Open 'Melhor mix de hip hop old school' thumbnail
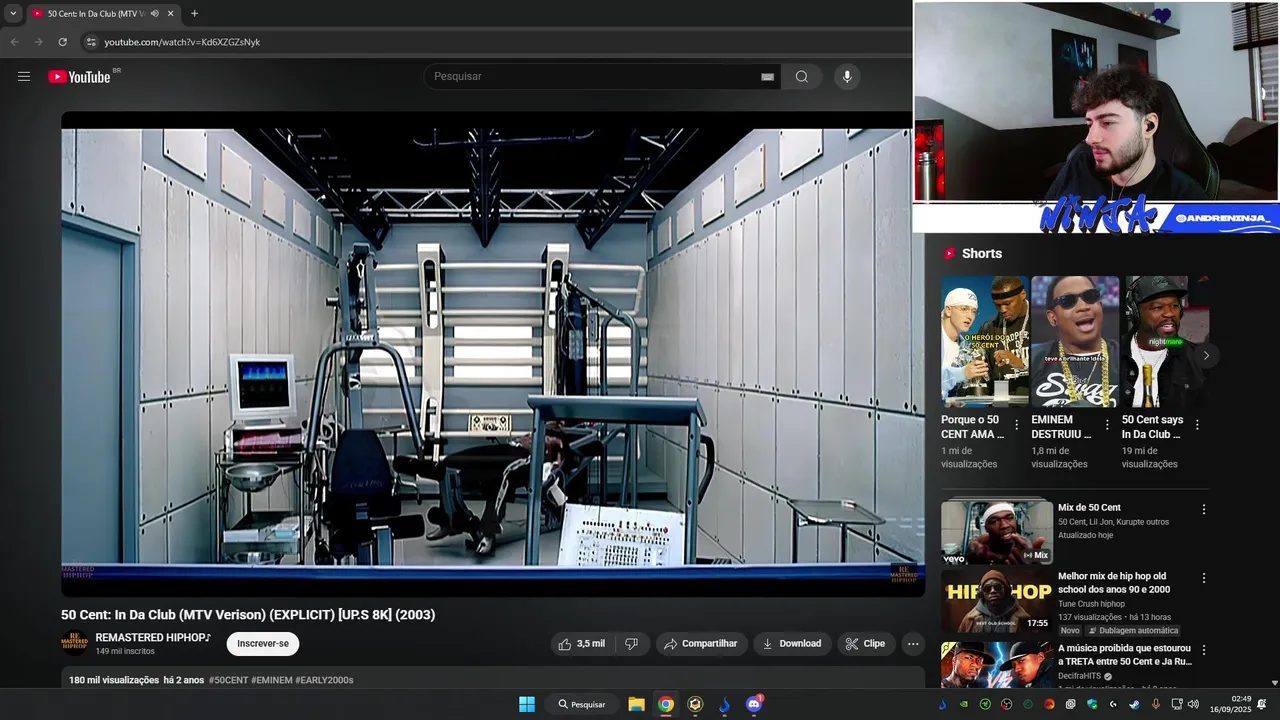Viewport: 1280px width, 720px height. coord(997,602)
